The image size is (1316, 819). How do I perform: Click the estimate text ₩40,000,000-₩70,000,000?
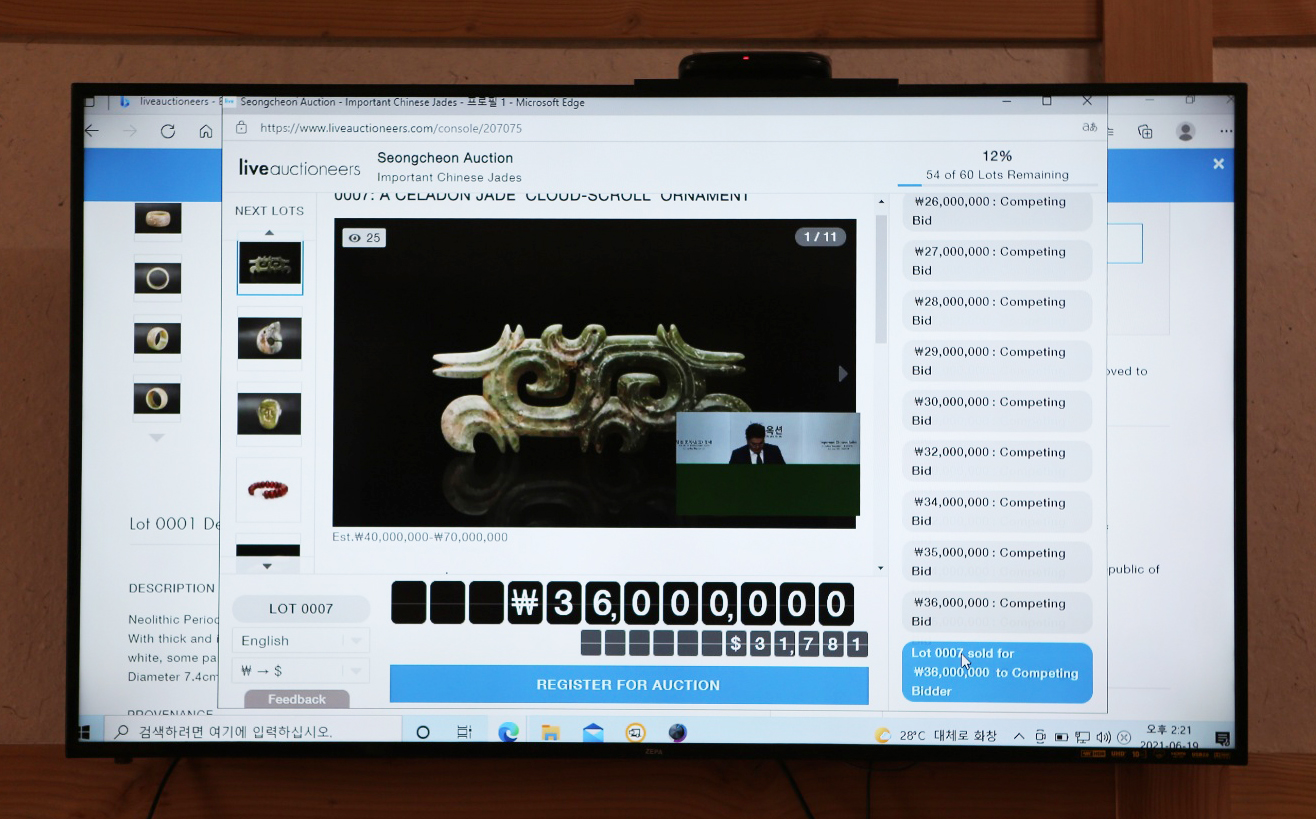pos(420,537)
